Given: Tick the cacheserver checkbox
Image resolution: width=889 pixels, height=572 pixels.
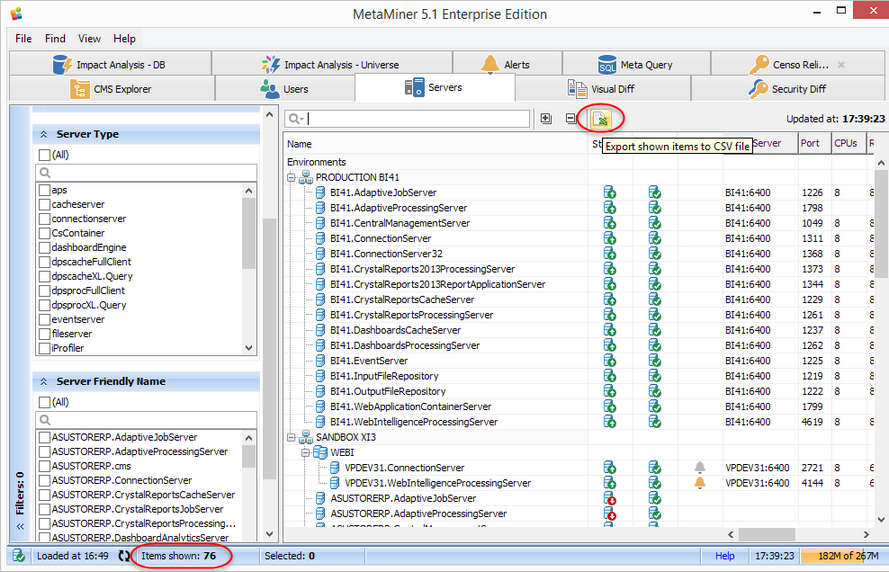Looking at the screenshot, I should click(44, 204).
